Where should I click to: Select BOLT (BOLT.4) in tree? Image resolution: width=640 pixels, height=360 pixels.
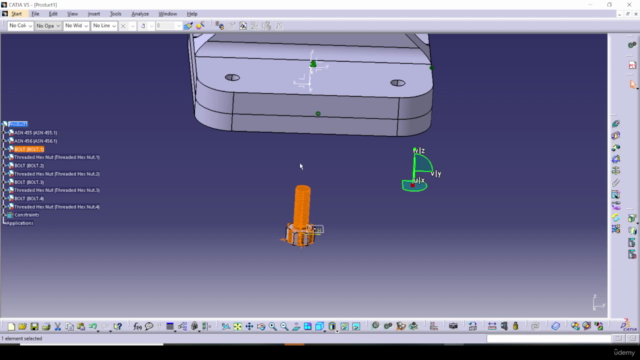click(x=29, y=198)
